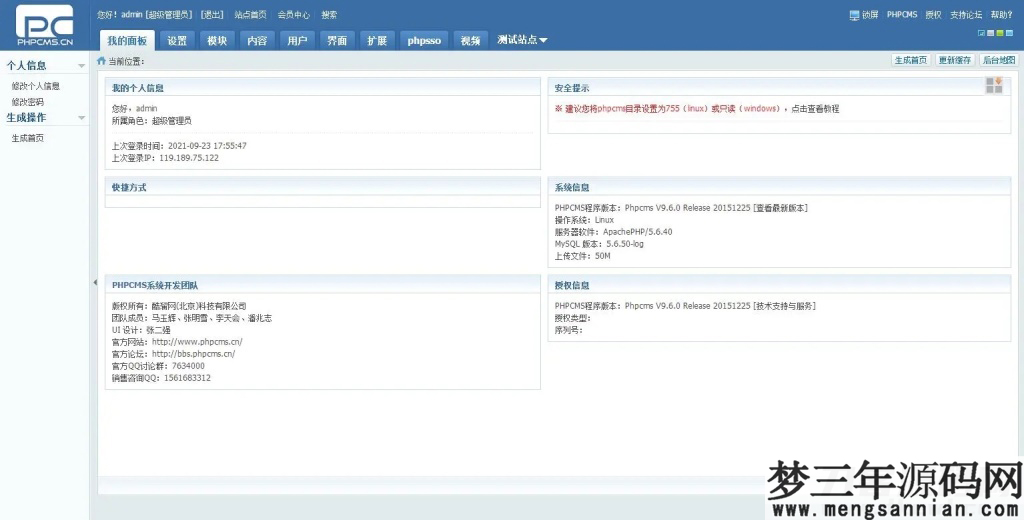Open the 界面 tab
This screenshot has height=520, width=1024.
pos(337,41)
